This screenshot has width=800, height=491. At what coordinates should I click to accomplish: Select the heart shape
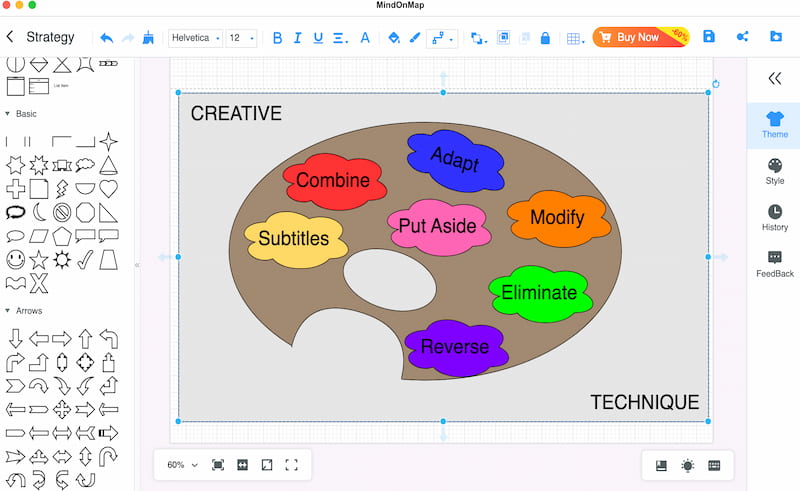tap(108, 189)
